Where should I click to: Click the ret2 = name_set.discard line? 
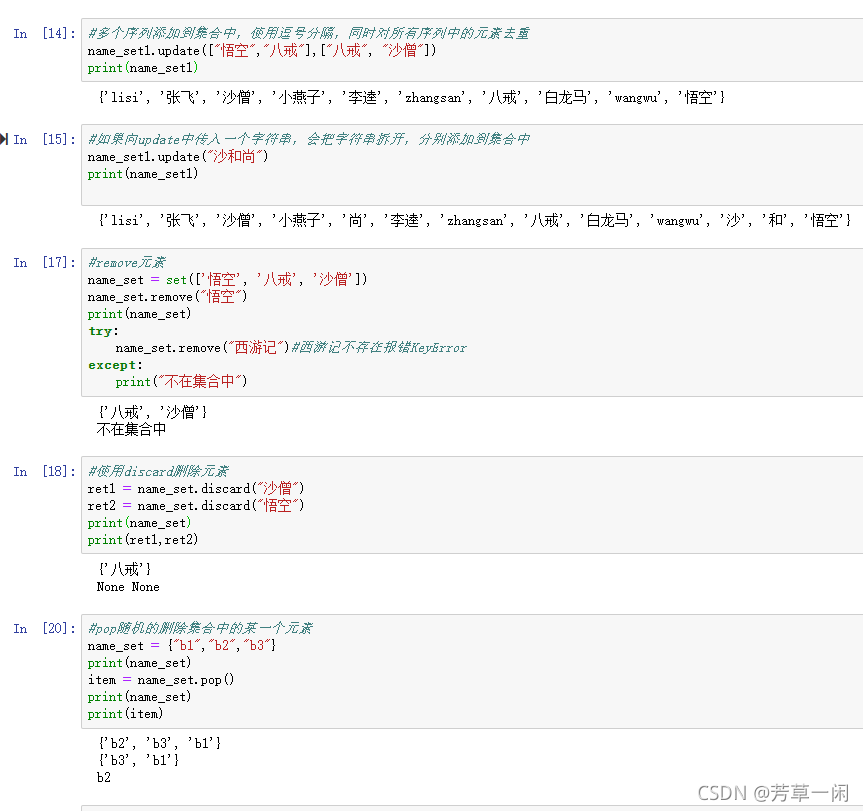pyautogui.click(x=196, y=505)
